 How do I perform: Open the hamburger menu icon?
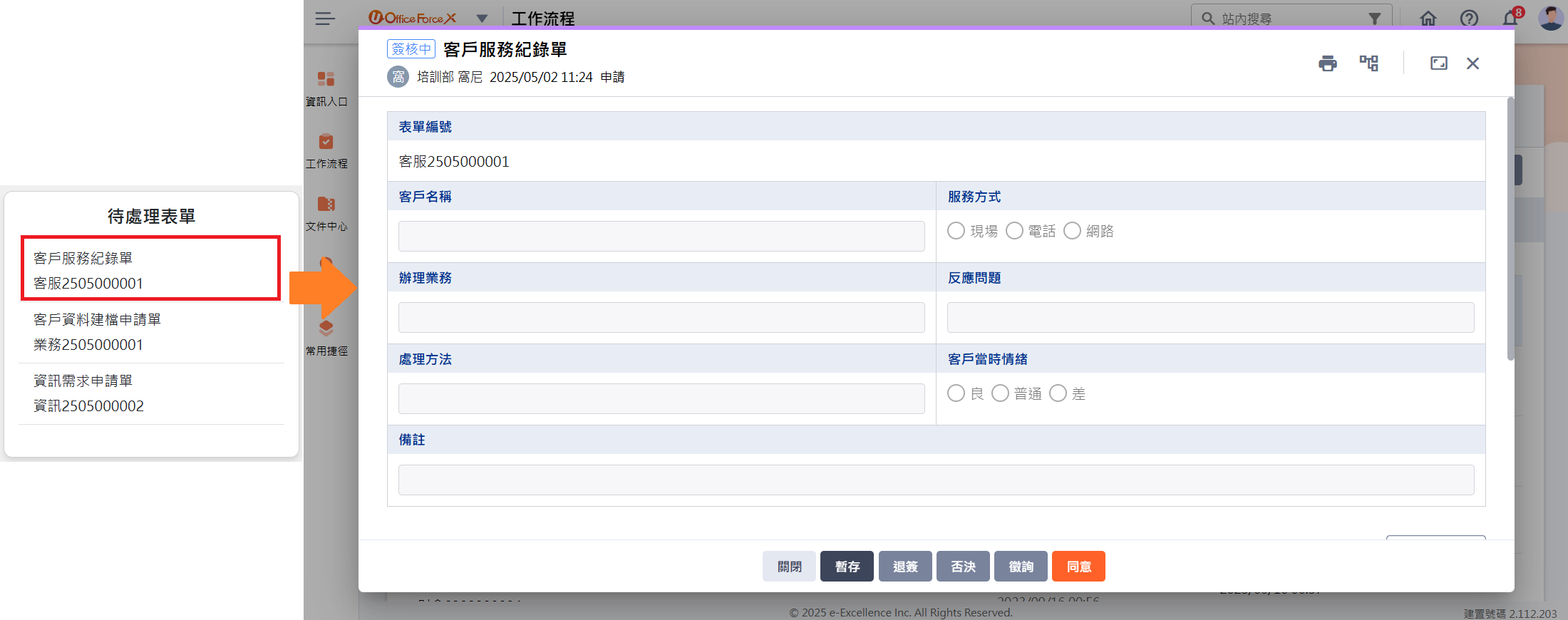325,19
